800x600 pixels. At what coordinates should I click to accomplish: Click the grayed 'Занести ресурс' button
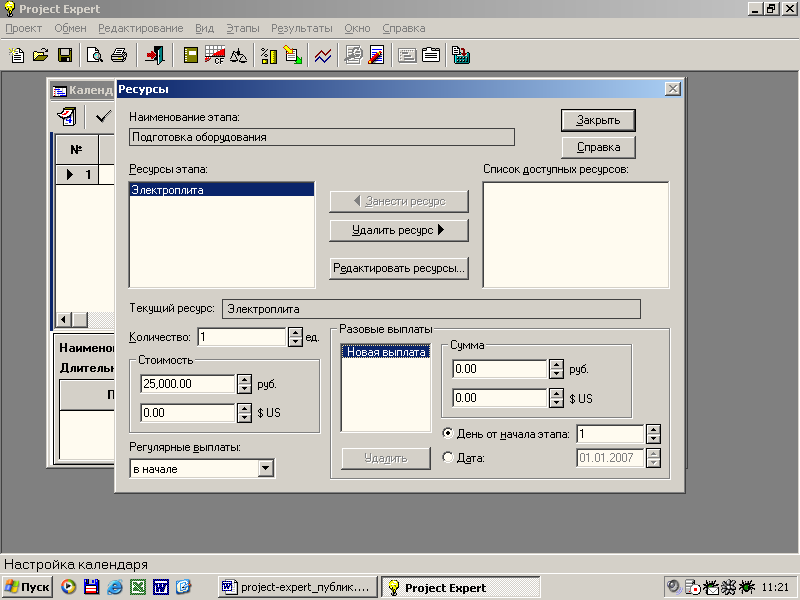(399, 201)
